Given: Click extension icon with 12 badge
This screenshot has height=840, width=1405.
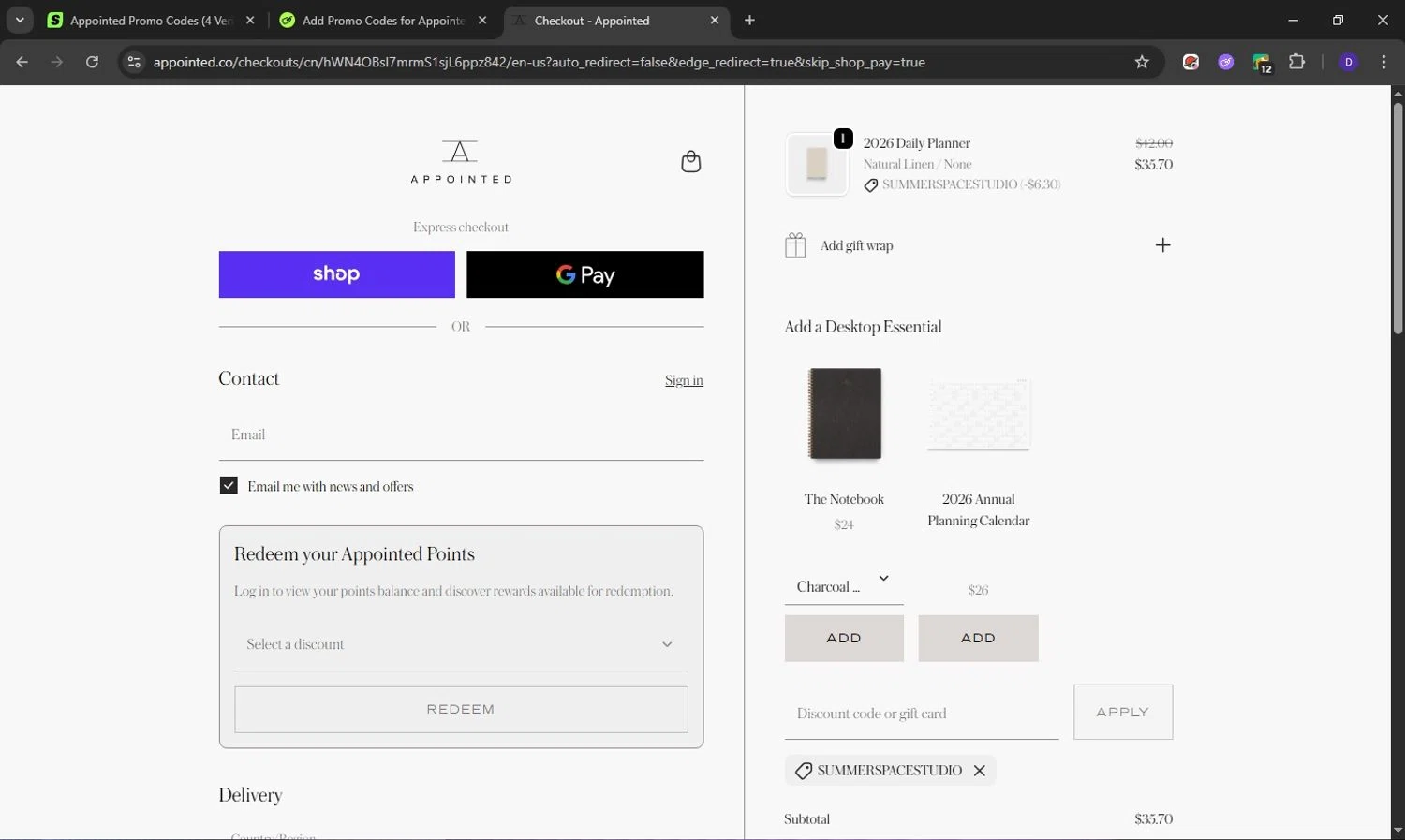Looking at the screenshot, I should click(1262, 63).
